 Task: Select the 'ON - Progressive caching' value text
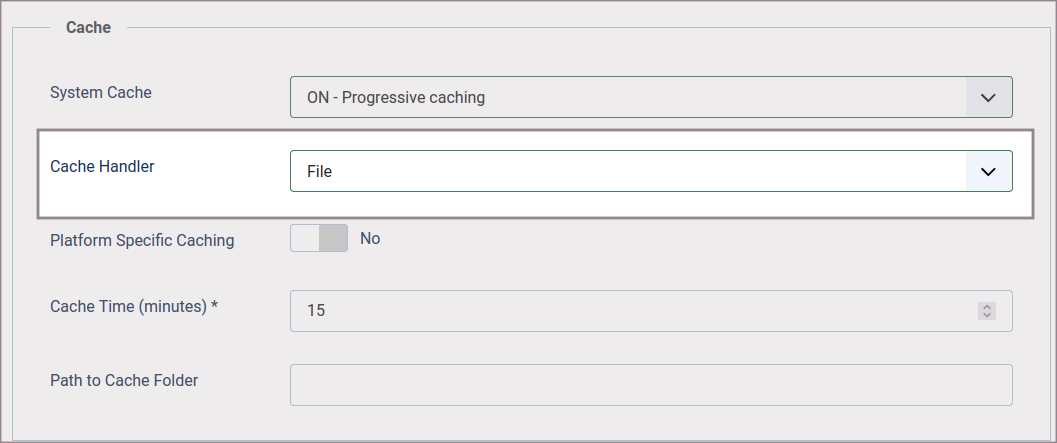coord(396,98)
